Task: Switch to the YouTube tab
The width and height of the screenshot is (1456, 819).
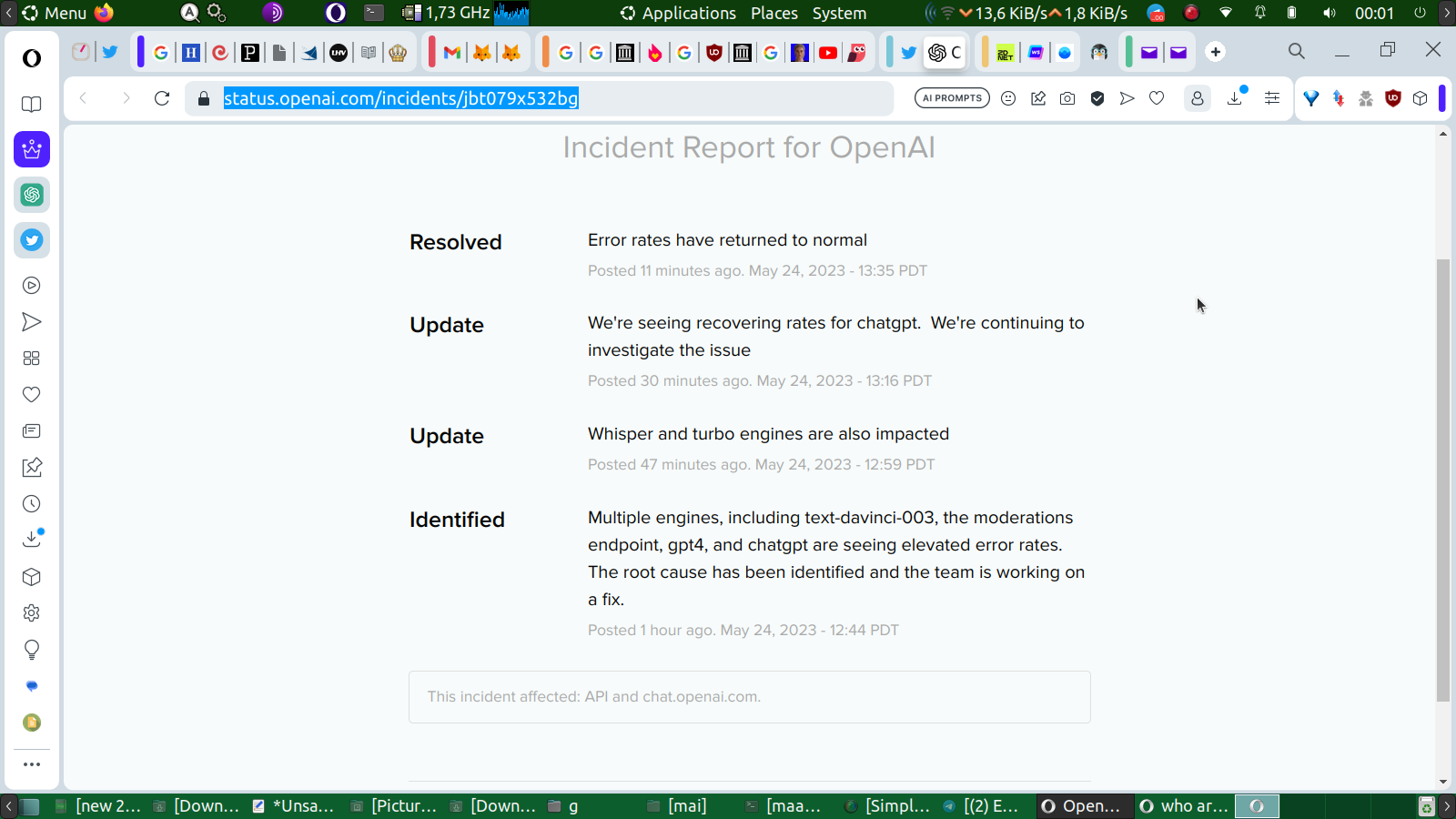Action: point(828,53)
